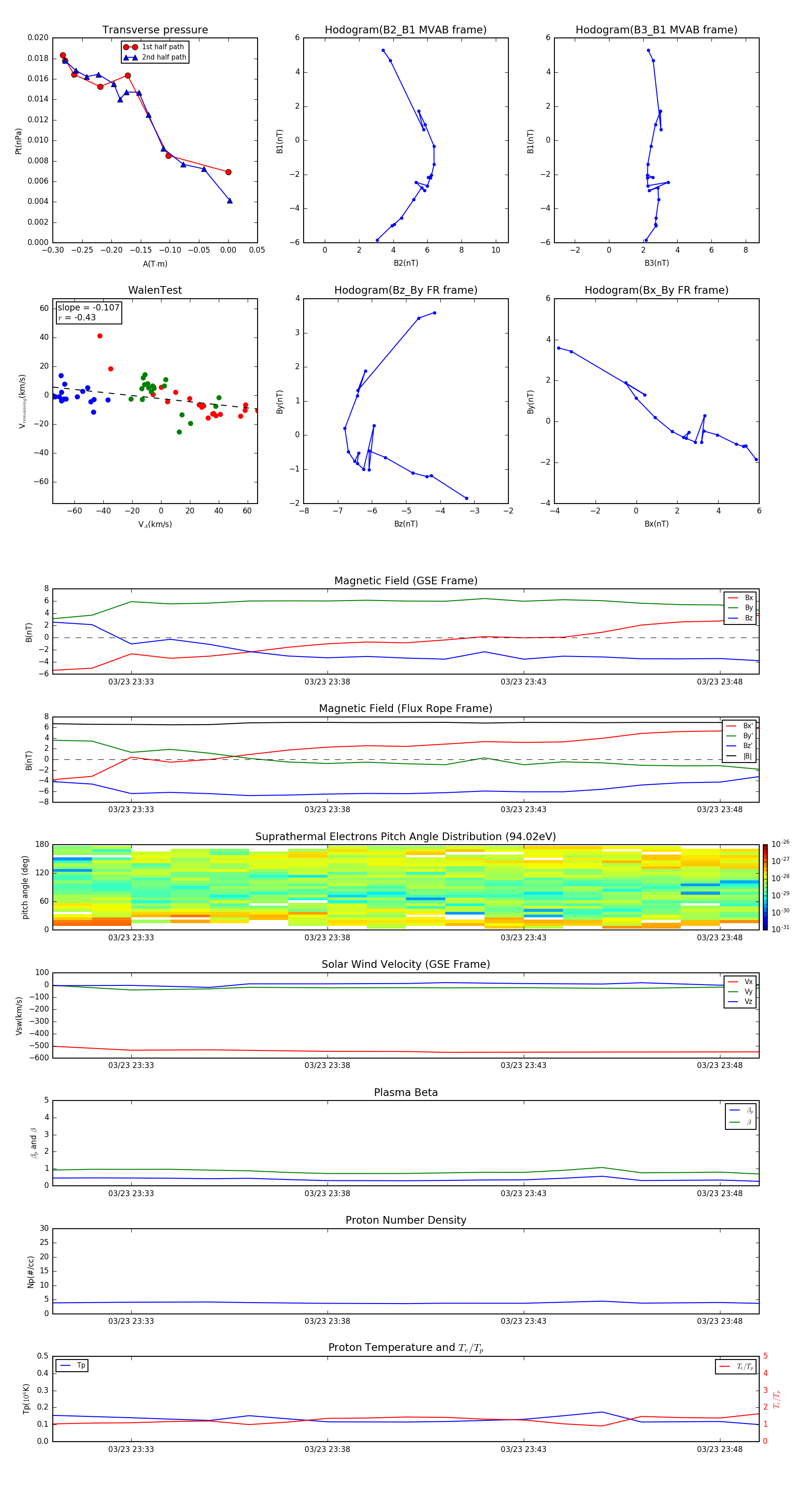Click red point at A=0.00 in Transverse pressure

click(228, 172)
